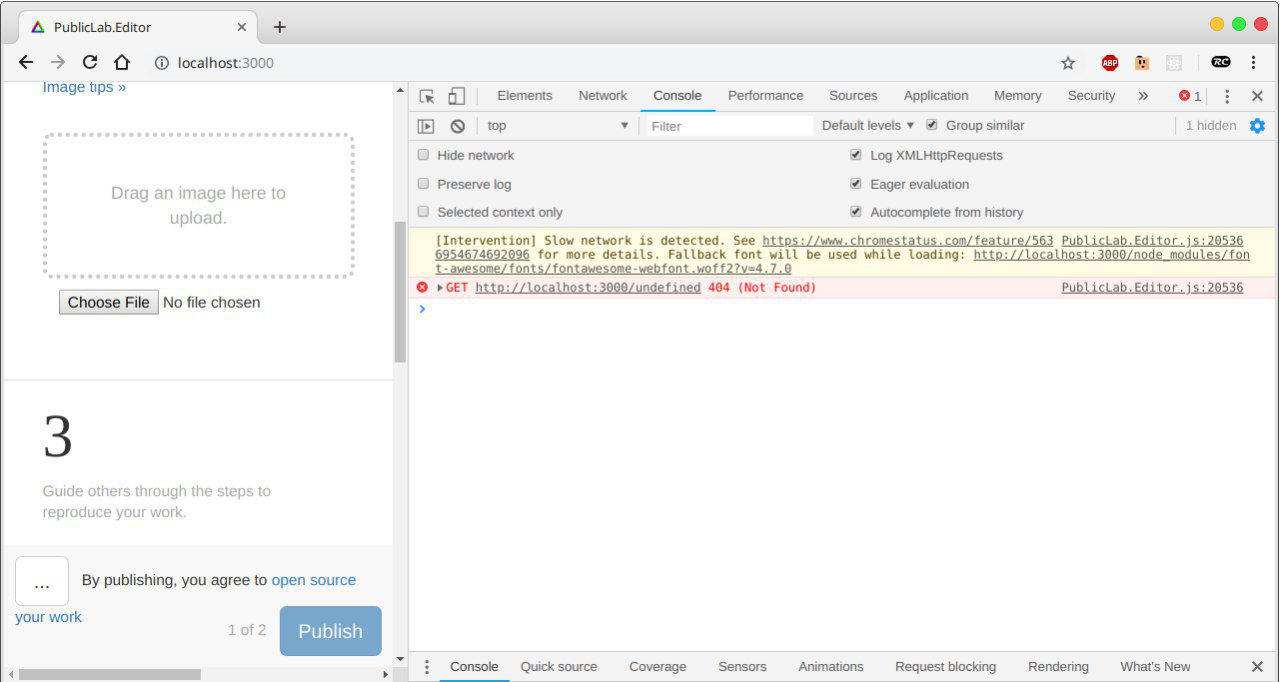Activate the inspect element picker
The image size is (1280, 682).
427,96
